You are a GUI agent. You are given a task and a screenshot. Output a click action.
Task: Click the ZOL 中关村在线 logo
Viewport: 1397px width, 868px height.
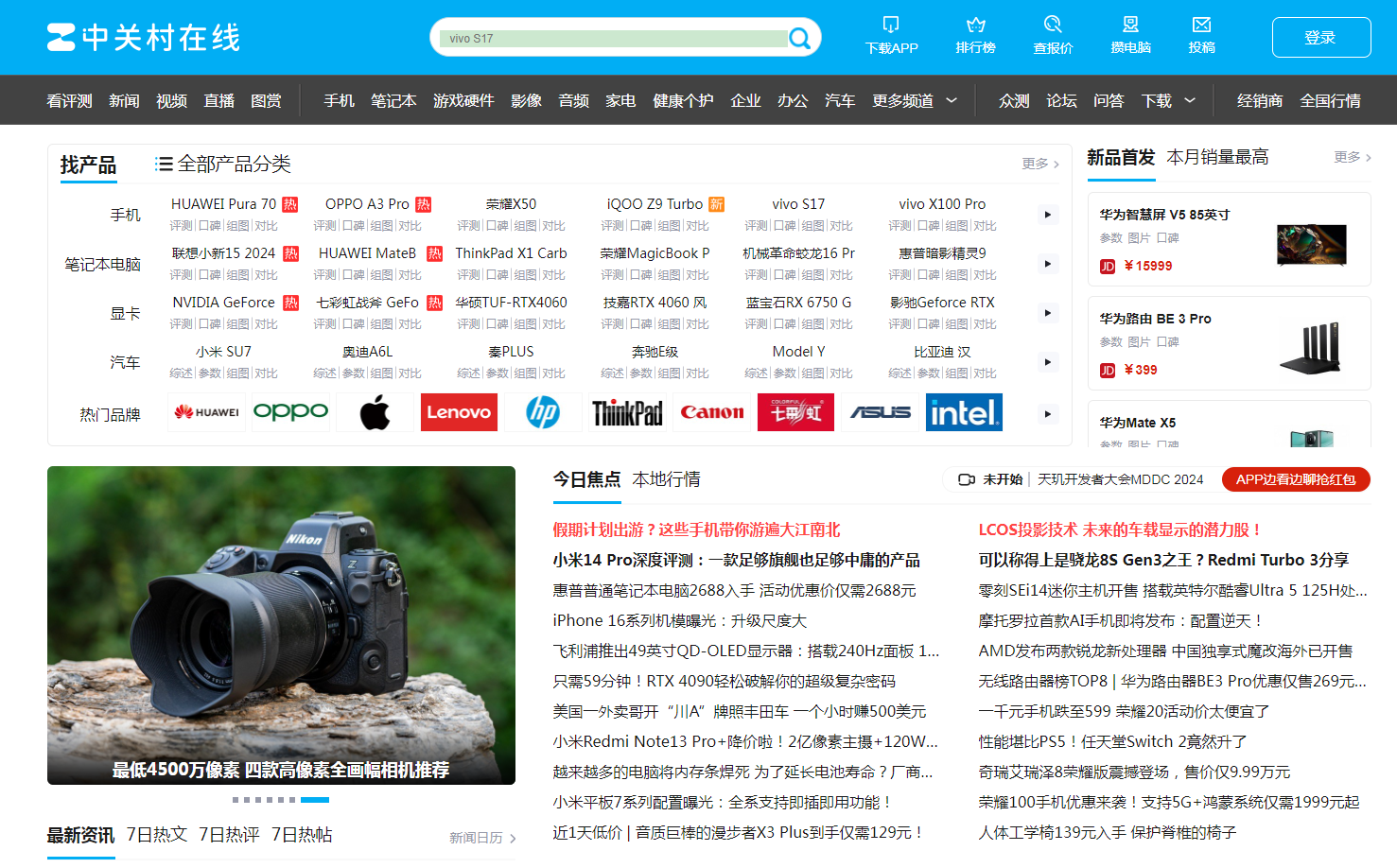point(144,37)
